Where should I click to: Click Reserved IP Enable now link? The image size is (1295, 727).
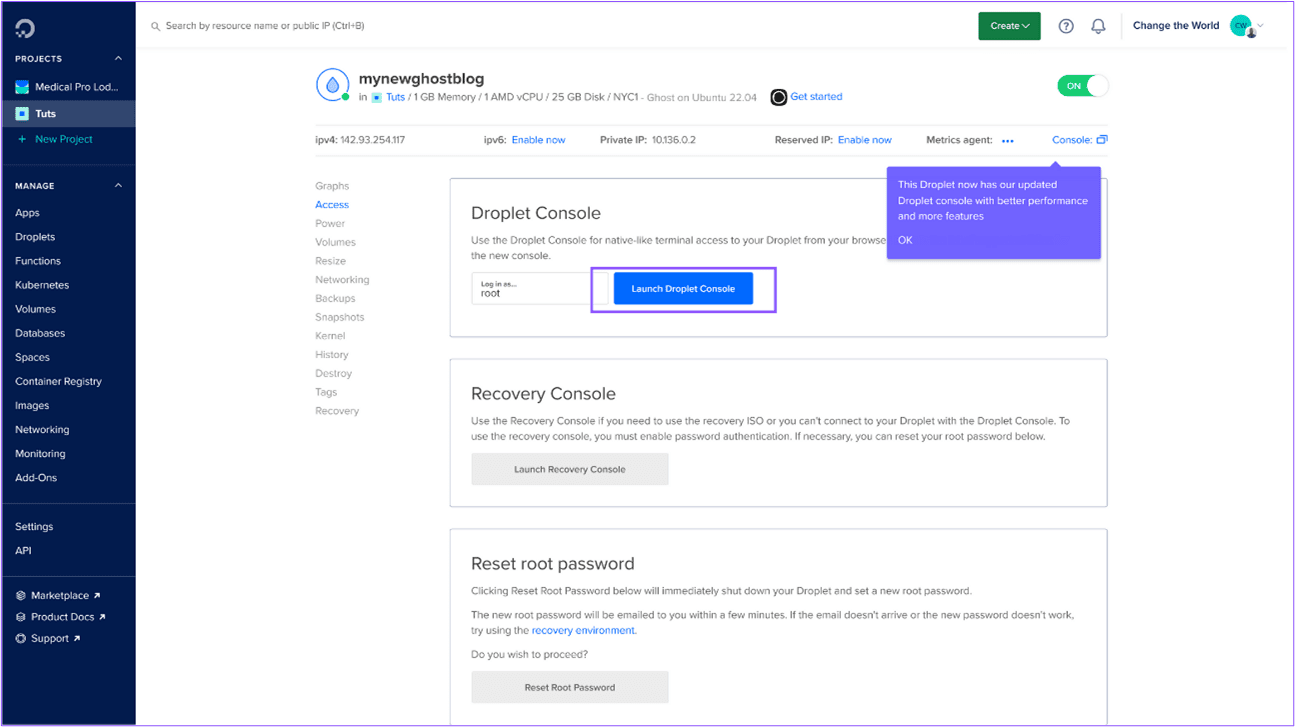864,140
